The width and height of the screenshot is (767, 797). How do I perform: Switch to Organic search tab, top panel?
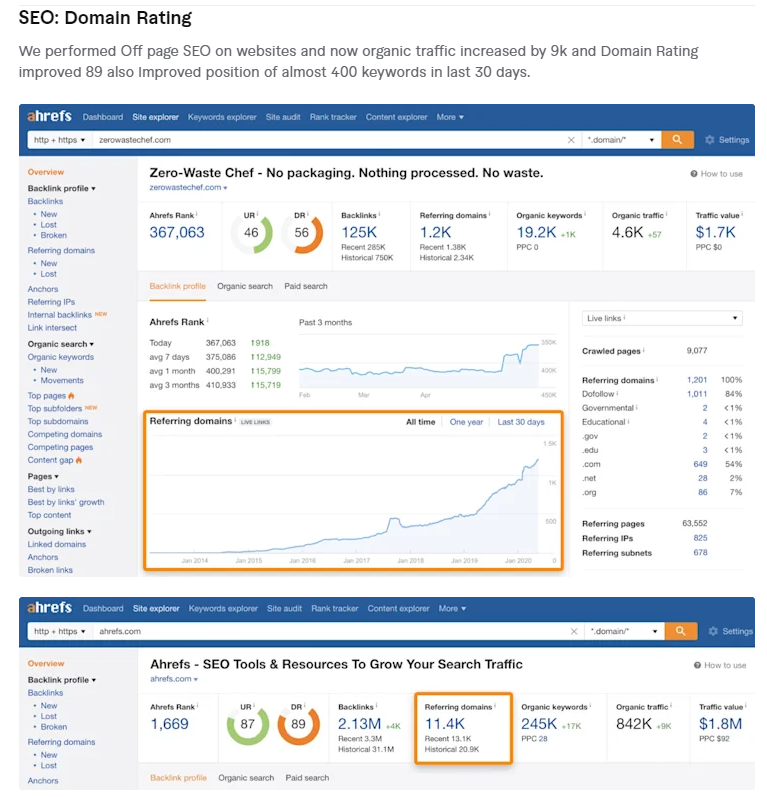[245, 286]
